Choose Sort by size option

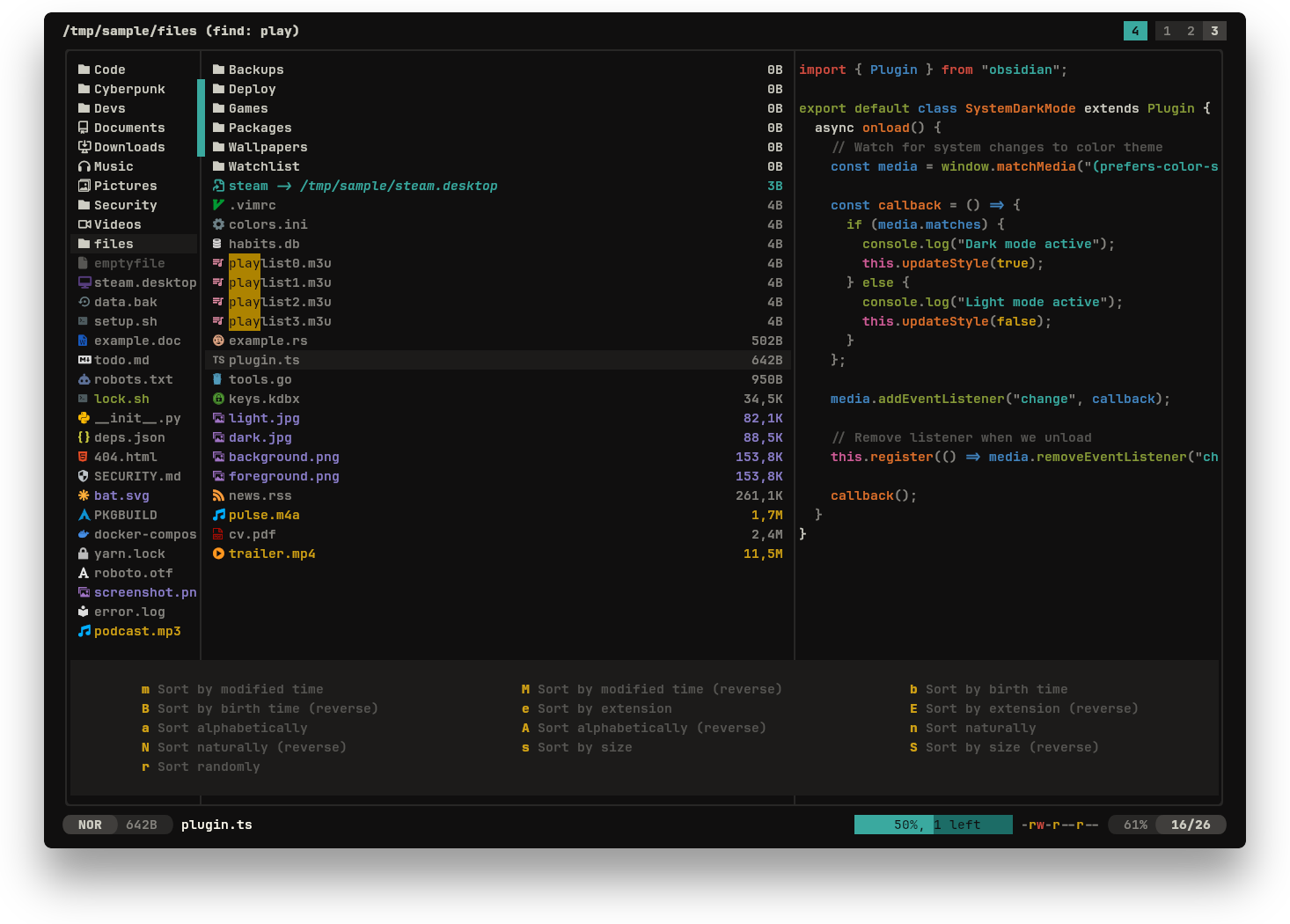(584, 747)
